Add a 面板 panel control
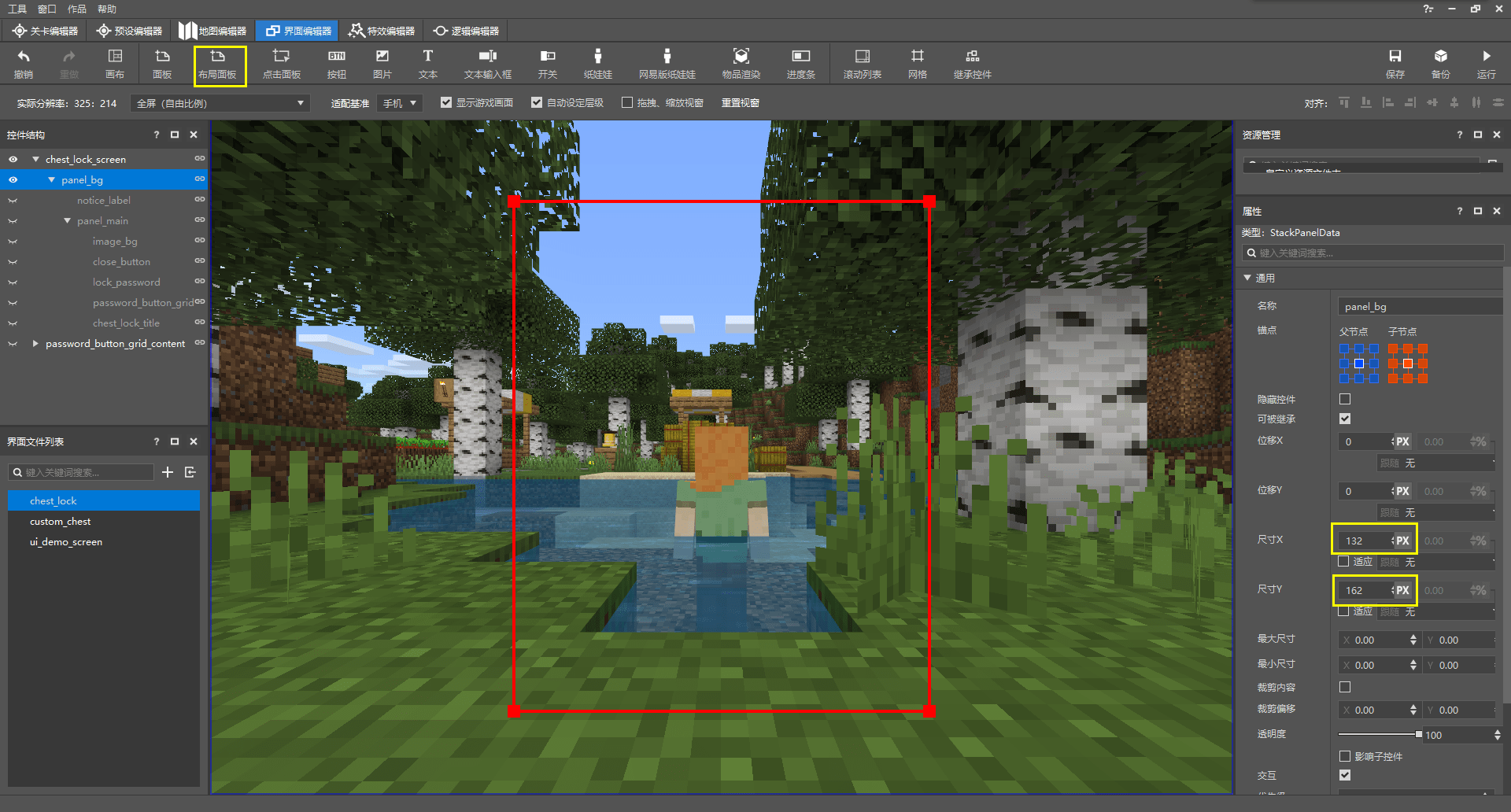This screenshot has width=1511, height=812. [x=162, y=64]
